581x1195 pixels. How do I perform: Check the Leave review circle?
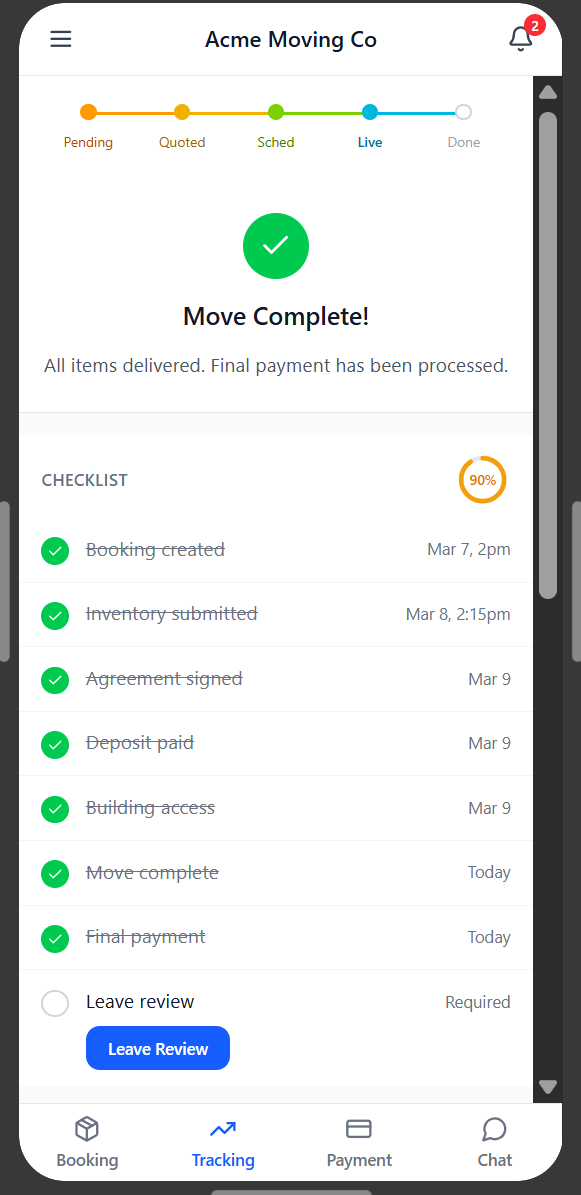55,1003
